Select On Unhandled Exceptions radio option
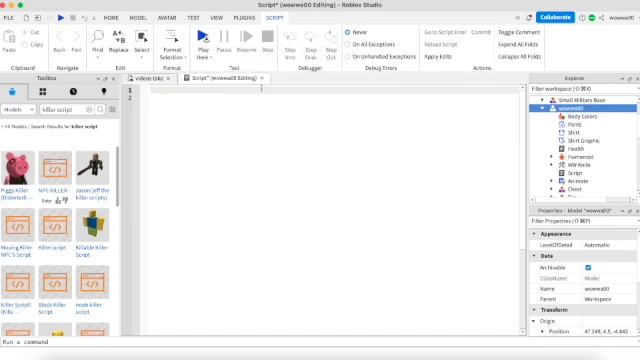Screen dimensions: 640x360 (347, 57)
